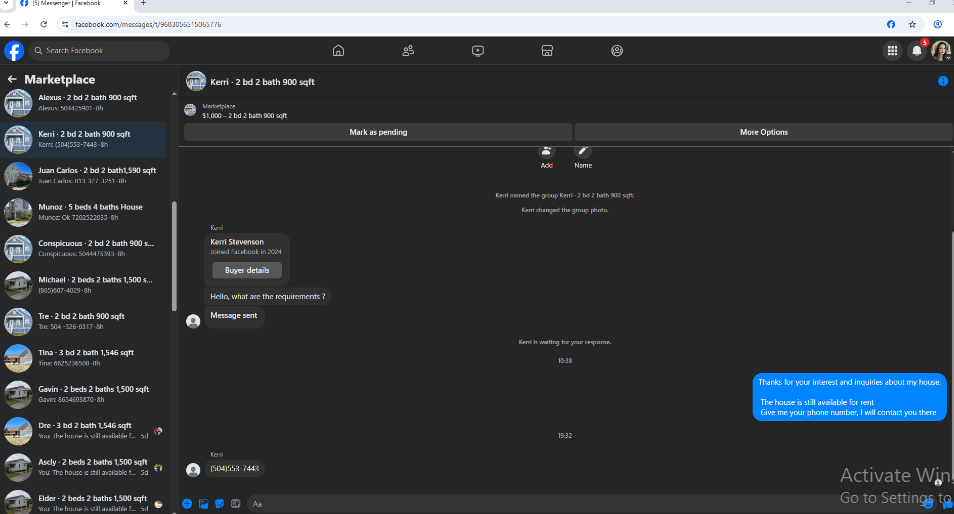Viewport: 954px width, 514px height.
Task: Focus the Search Facebook field
Action: point(99,50)
